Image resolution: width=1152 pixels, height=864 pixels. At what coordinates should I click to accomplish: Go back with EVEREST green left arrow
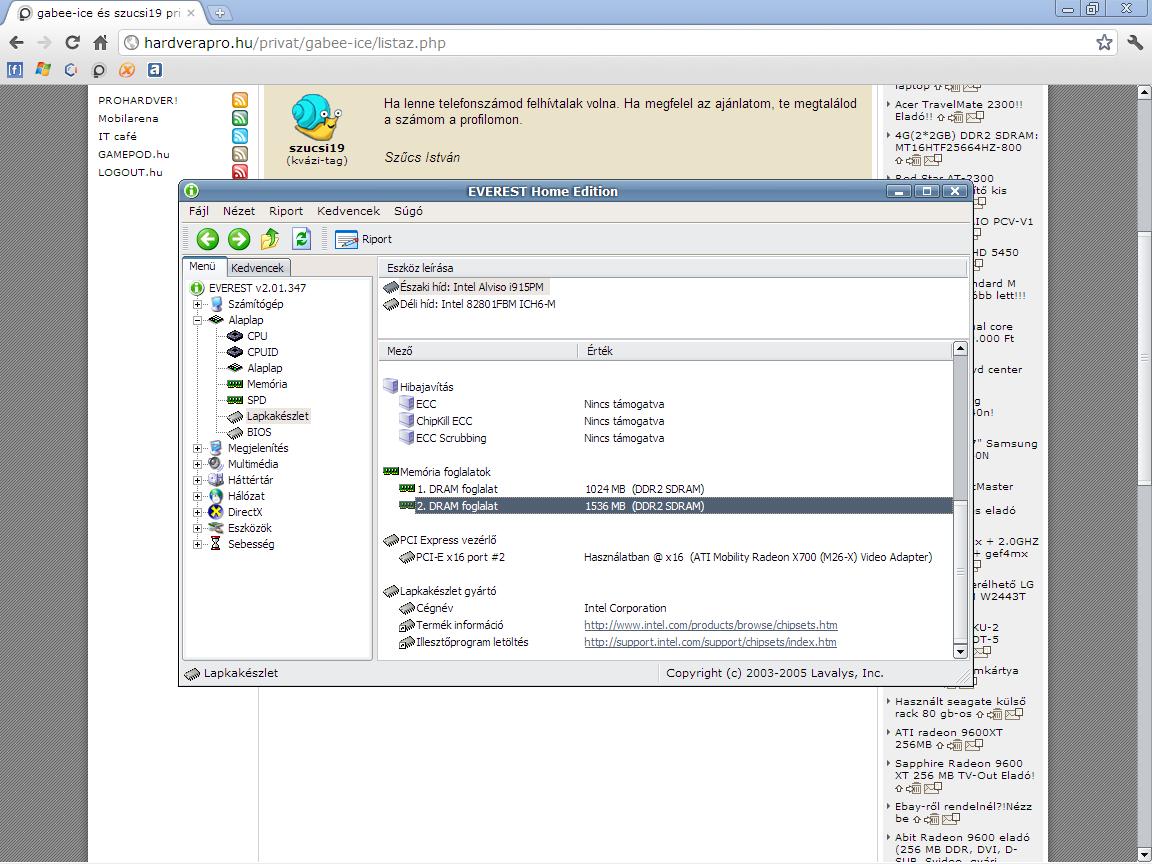point(208,239)
